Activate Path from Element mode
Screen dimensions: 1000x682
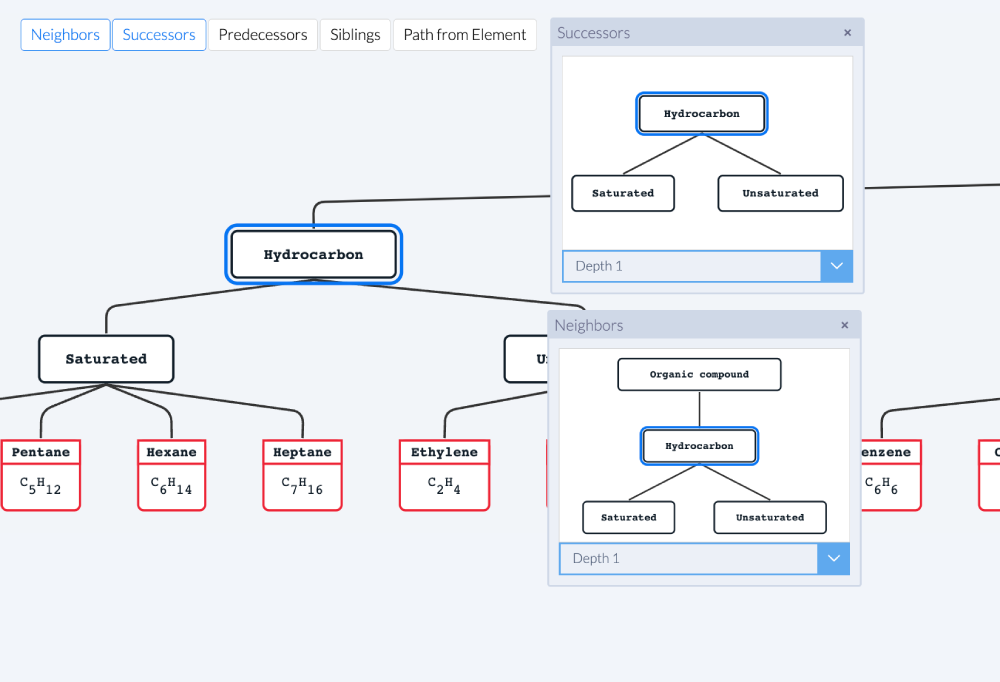464,34
